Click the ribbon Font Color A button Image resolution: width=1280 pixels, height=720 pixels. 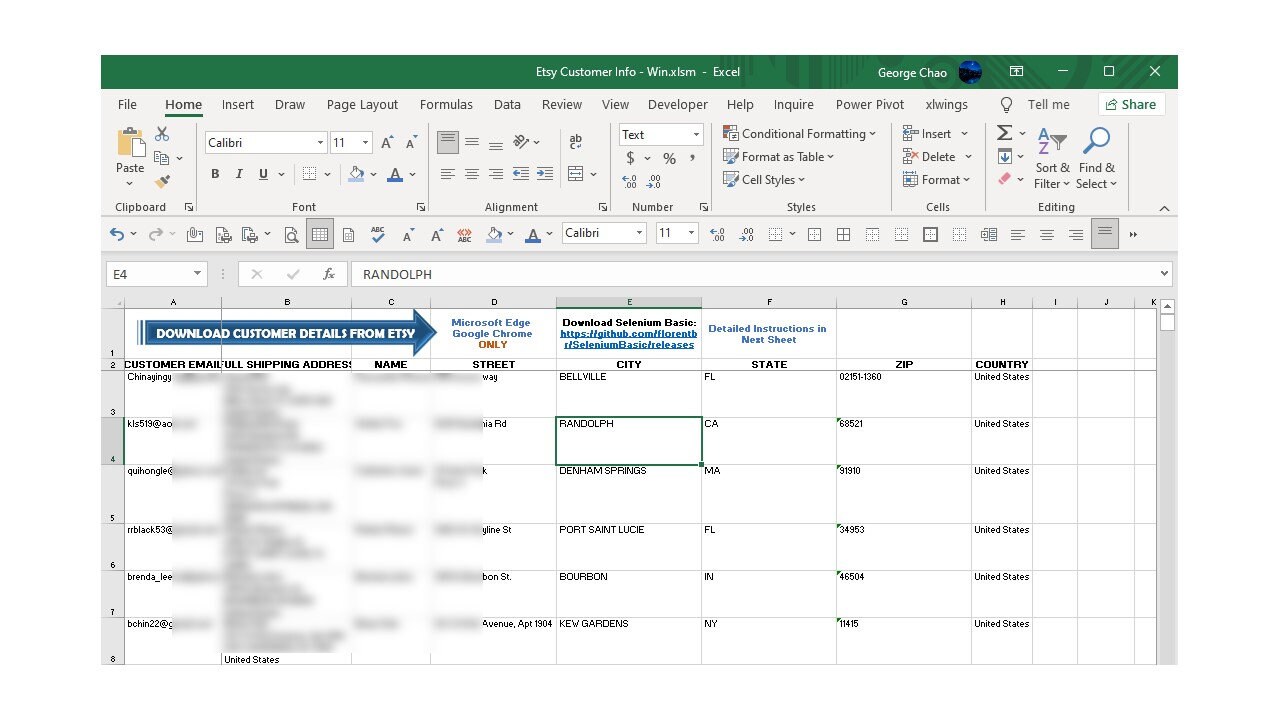[396, 174]
